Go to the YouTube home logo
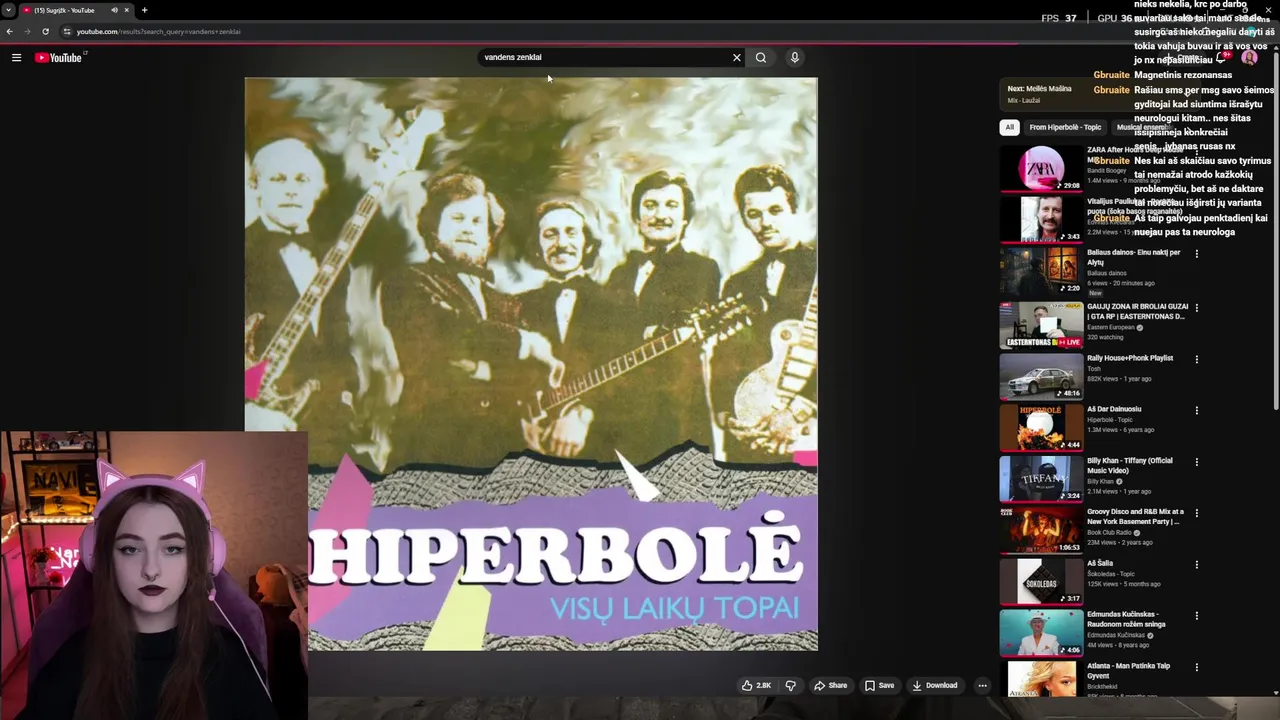 (59, 58)
